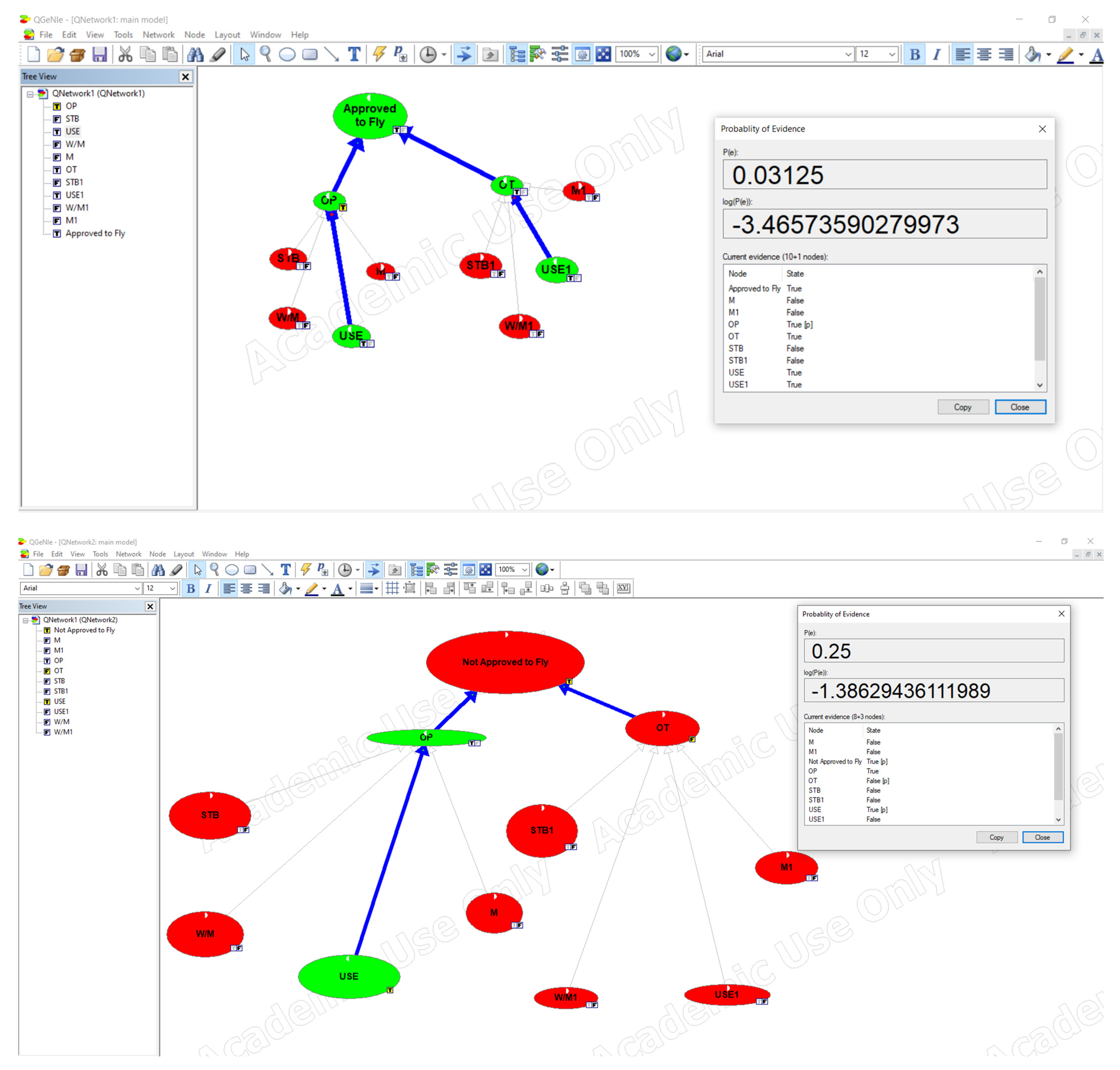The image size is (1120, 1070).
Task: Select the ellipse node tool in QNetwork1 toolbar
Action: [x=287, y=54]
